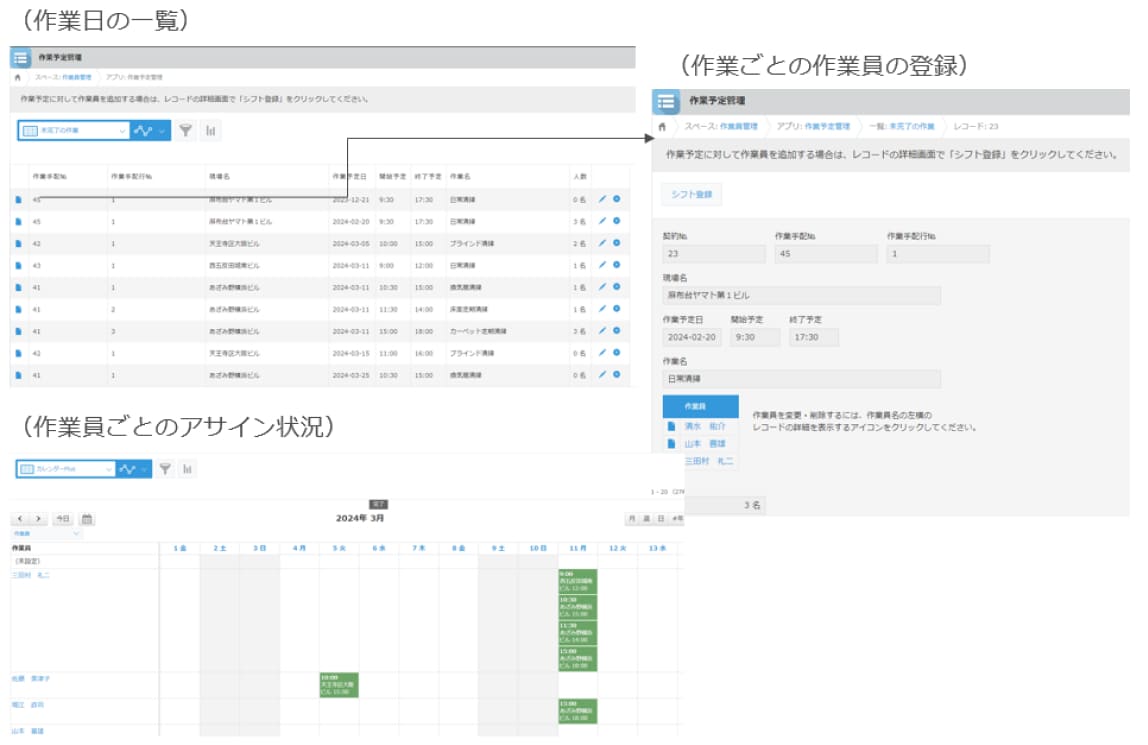This screenshot has width=1148, height=745.
Task: Click 作業予定日 column header
Action: (349, 176)
